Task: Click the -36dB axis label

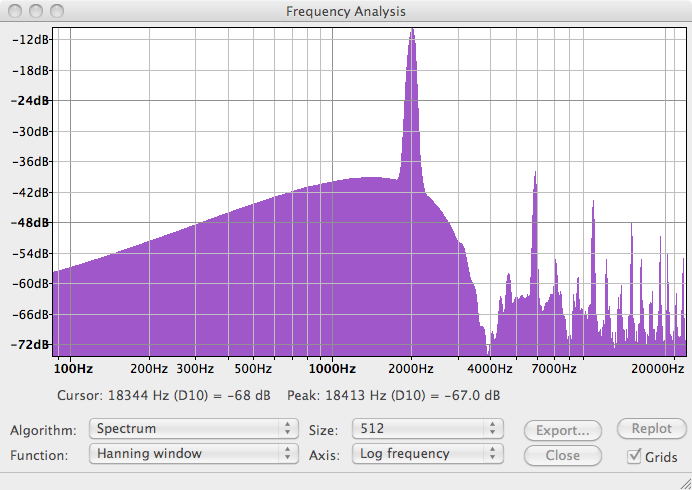Action: tap(30, 162)
